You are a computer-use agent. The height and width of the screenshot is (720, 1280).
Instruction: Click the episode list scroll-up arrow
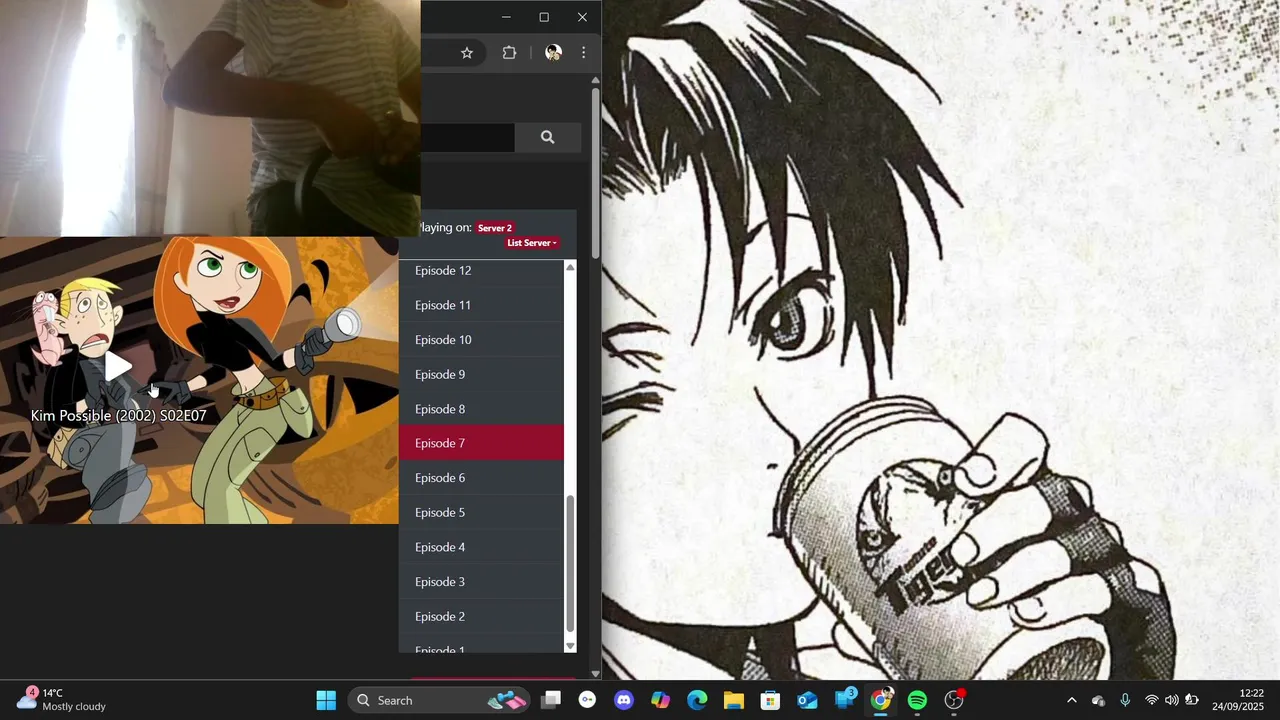click(570, 267)
